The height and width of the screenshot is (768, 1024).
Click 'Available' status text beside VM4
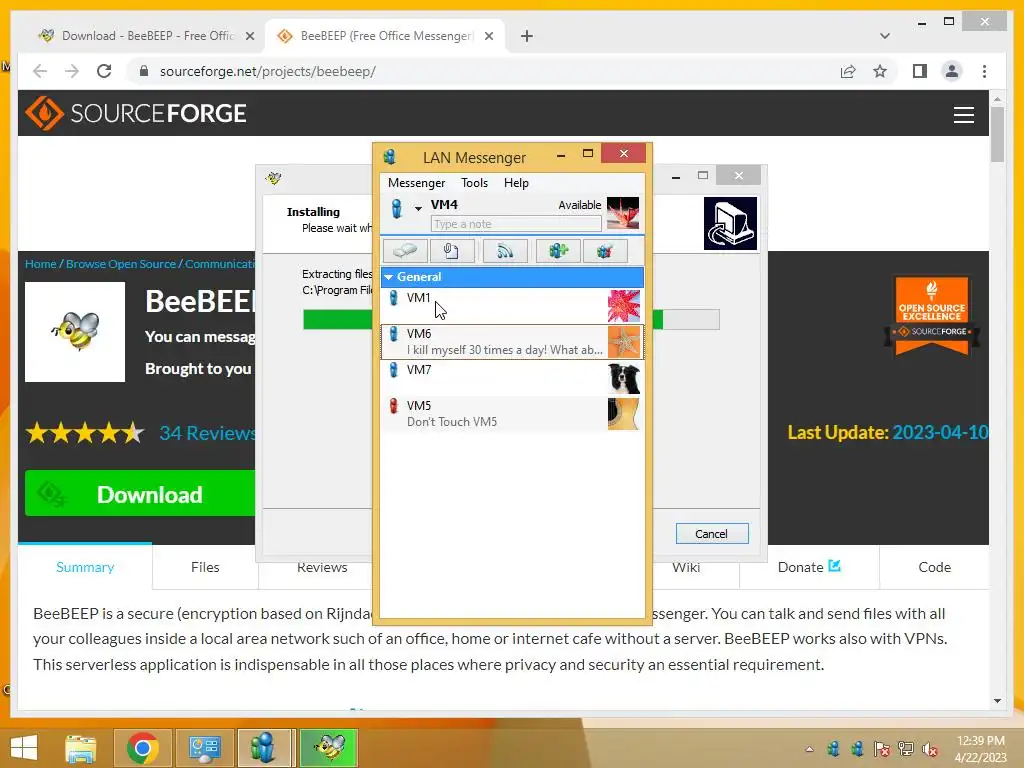(x=579, y=205)
